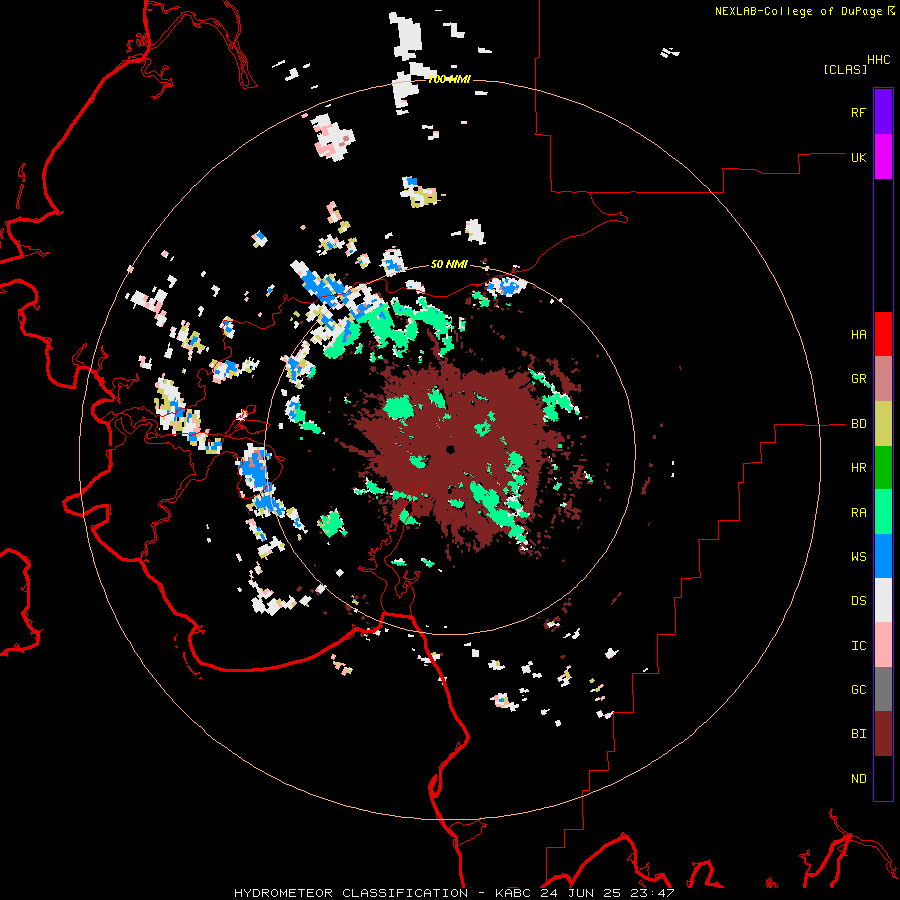Click the 'HYDROMETEOR CLASSIFICATION' title text

(351, 893)
